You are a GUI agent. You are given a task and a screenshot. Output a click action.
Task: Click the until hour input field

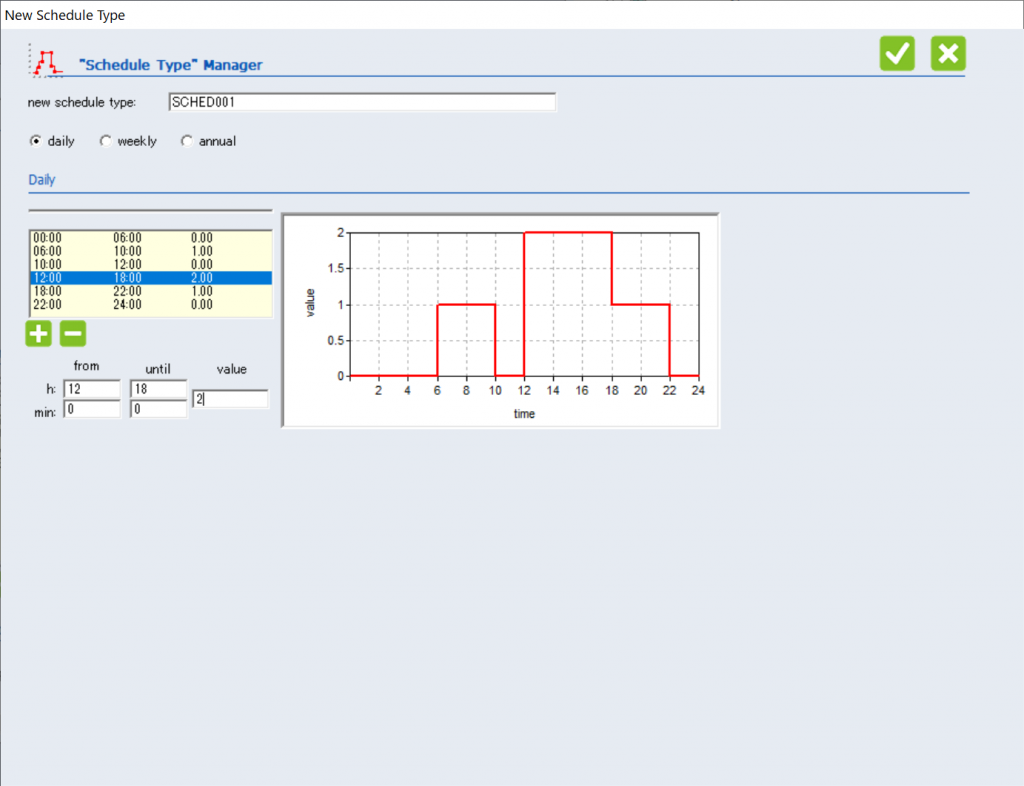pyautogui.click(x=158, y=388)
